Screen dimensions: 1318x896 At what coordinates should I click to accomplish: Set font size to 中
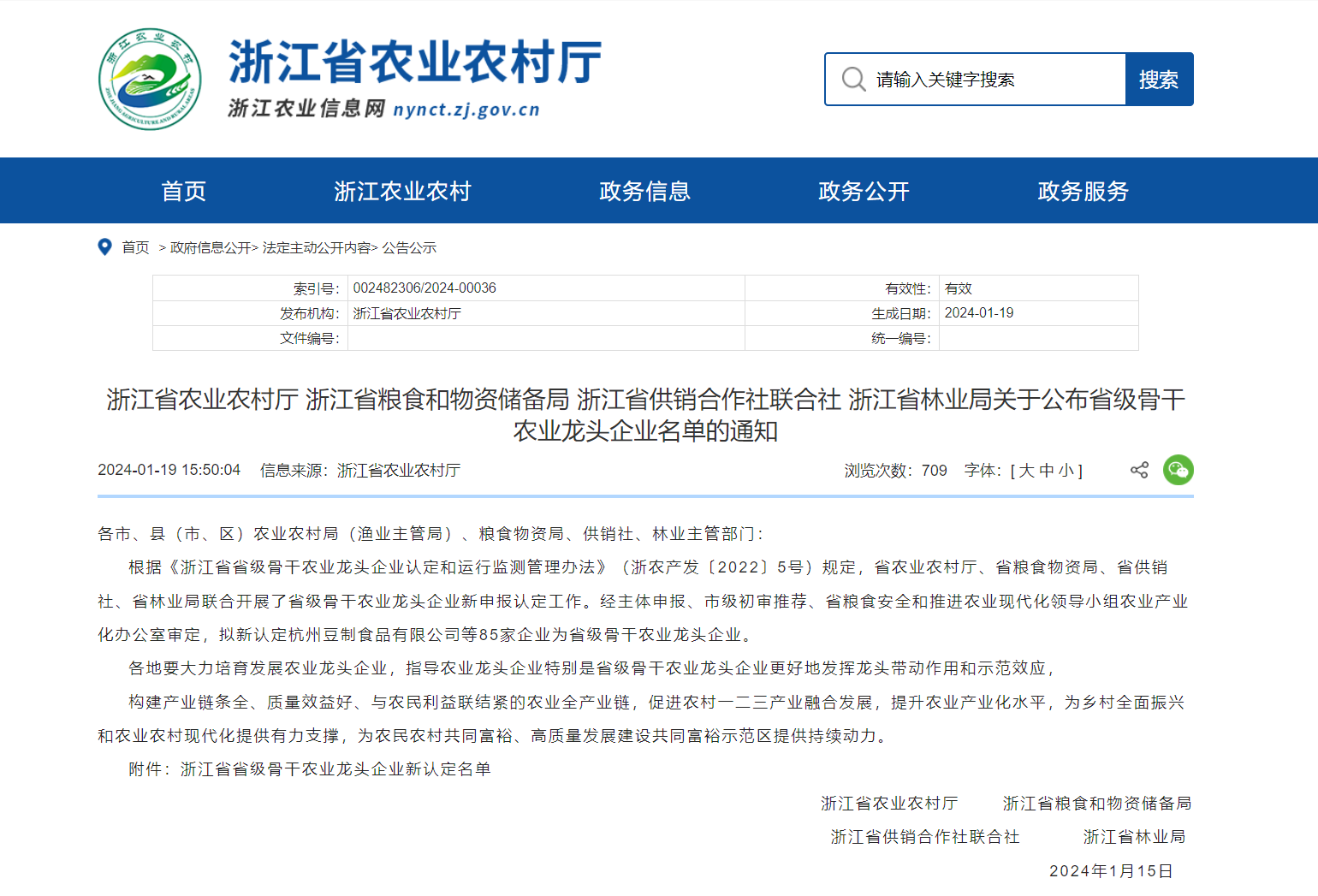coord(1046,471)
